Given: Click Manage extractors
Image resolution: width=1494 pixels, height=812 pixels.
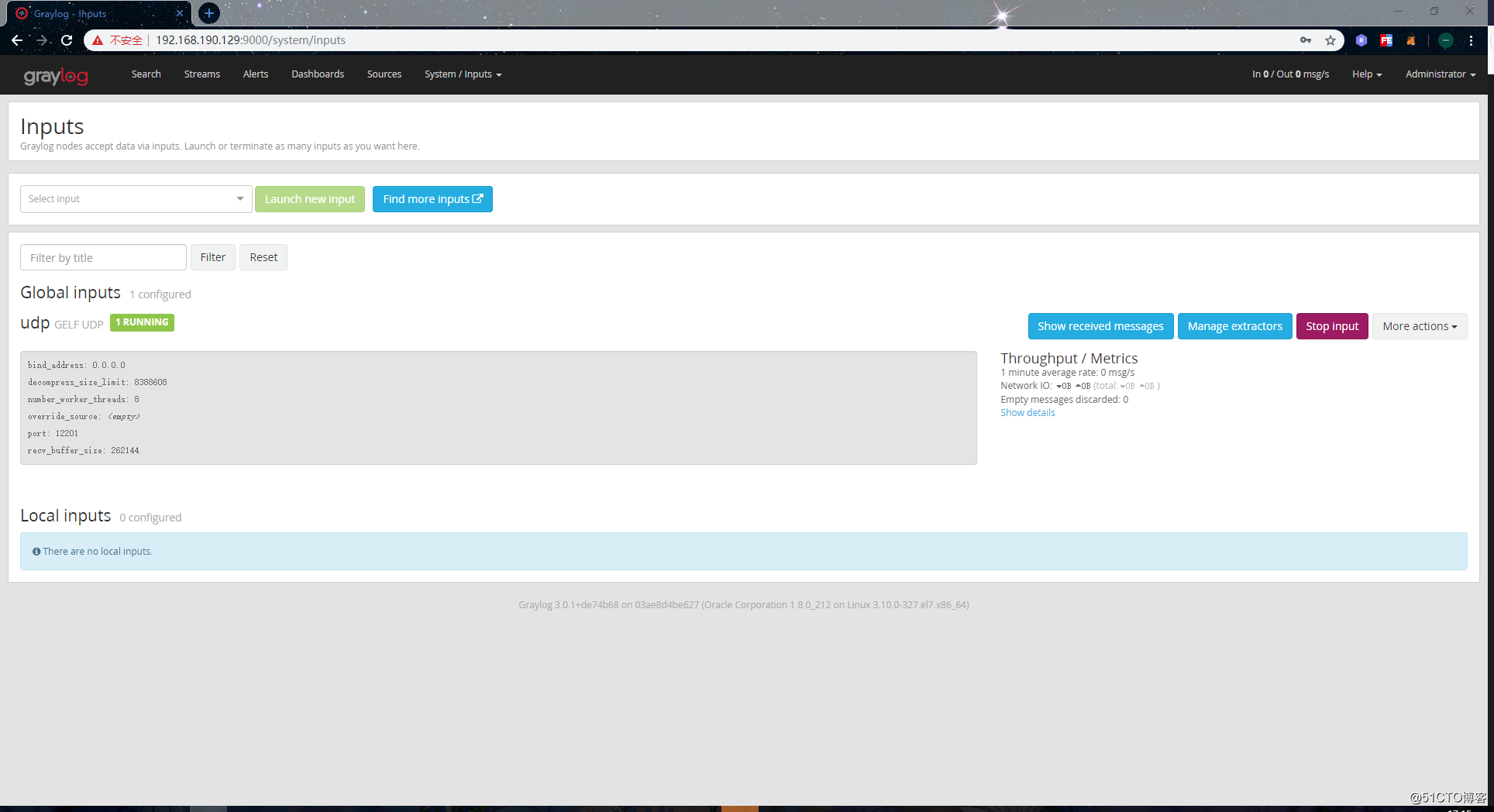Looking at the screenshot, I should click(1235, 326).
